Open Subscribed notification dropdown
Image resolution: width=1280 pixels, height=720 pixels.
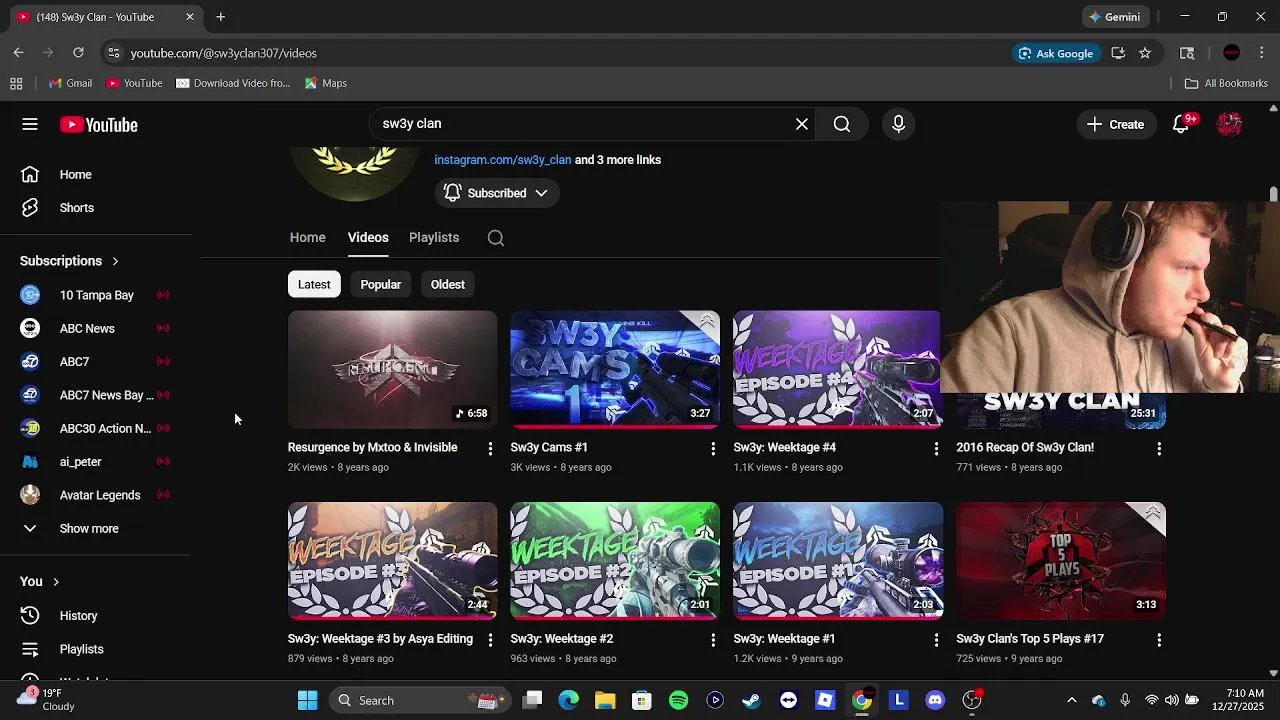pyautogui.click(x=496, y=193)
